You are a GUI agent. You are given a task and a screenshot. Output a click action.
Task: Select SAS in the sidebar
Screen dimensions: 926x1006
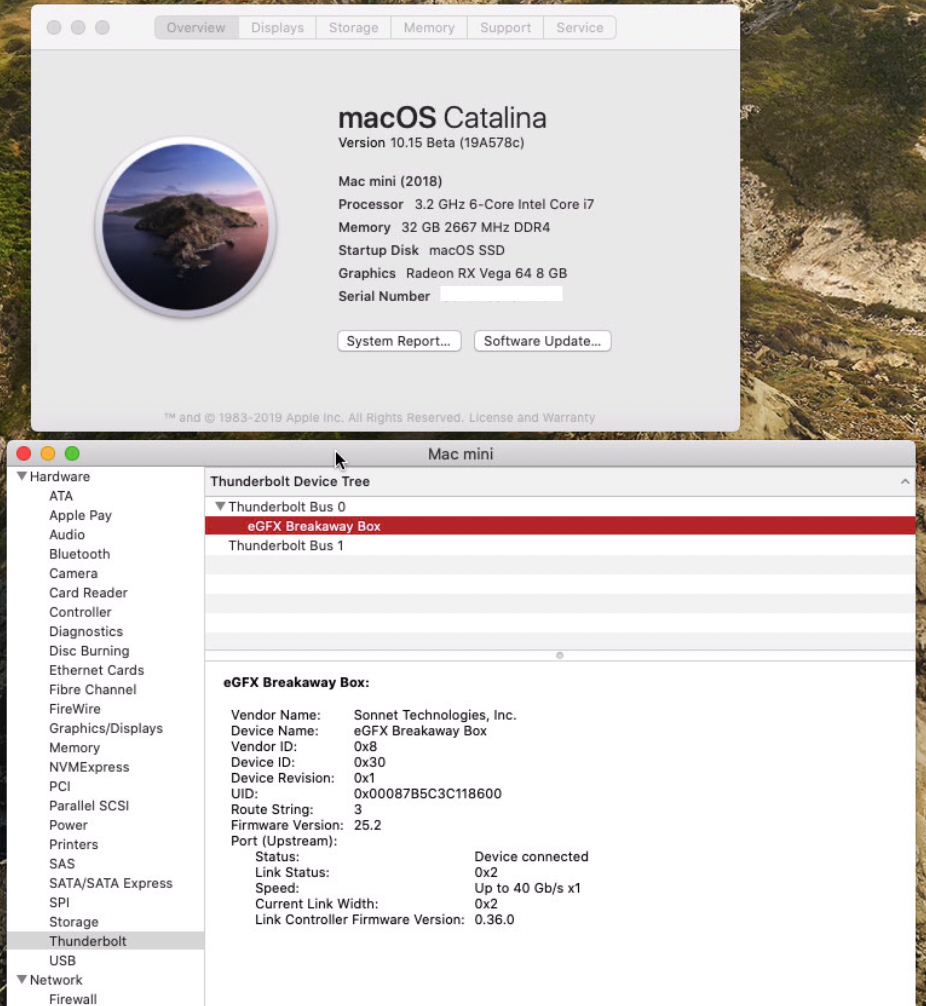click(62, 864)
